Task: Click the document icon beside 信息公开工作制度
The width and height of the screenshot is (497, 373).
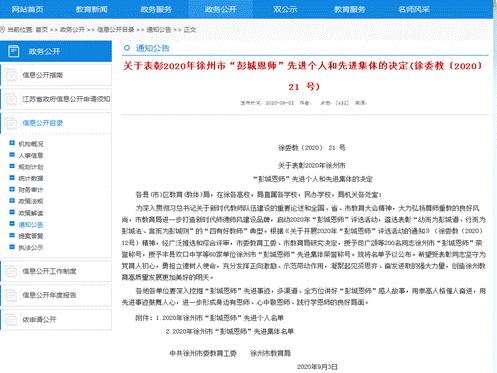Action: pos(11,271)
